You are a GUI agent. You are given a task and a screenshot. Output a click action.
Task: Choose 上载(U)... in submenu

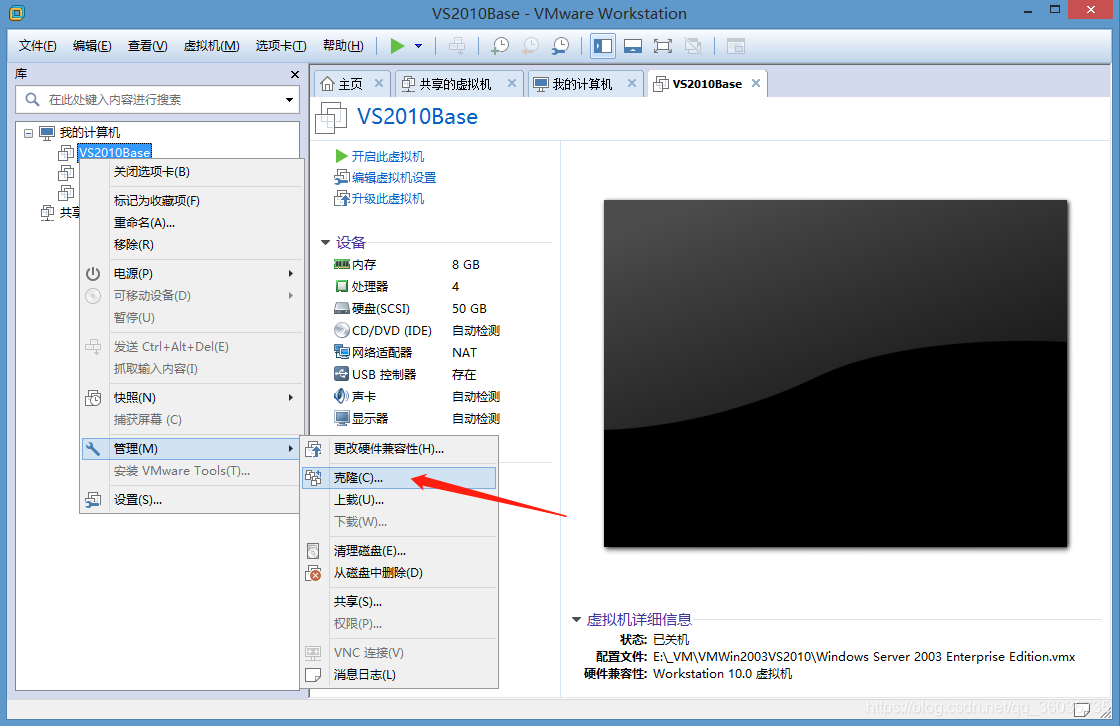click(399, 500)
